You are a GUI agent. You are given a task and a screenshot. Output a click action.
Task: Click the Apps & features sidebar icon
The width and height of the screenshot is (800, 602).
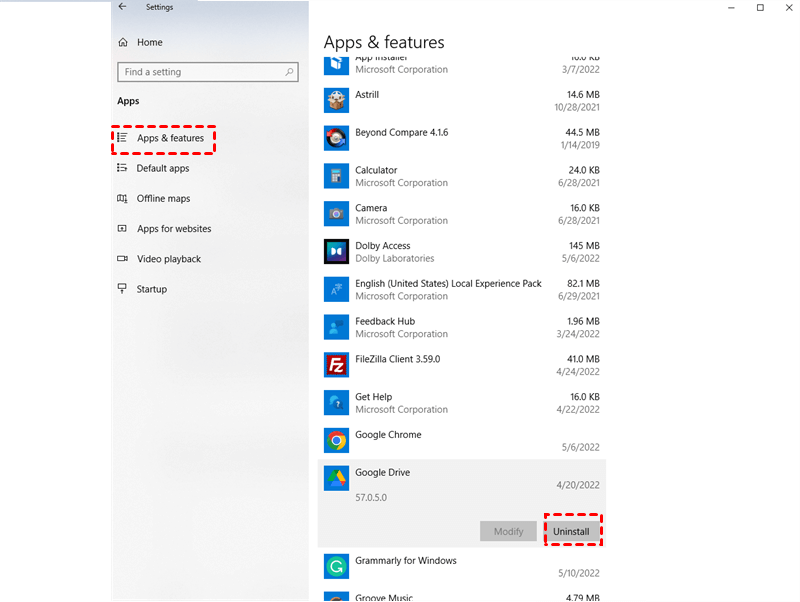point(122,138)
